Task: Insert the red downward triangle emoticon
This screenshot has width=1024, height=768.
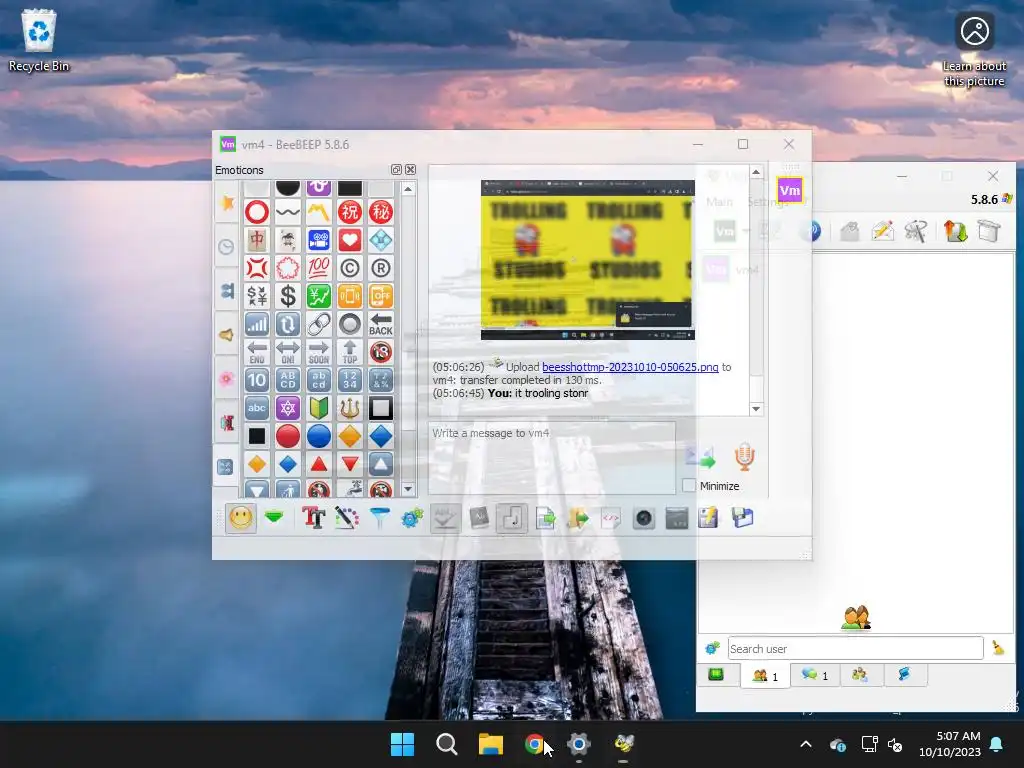Action: click(x=349, y=464)
